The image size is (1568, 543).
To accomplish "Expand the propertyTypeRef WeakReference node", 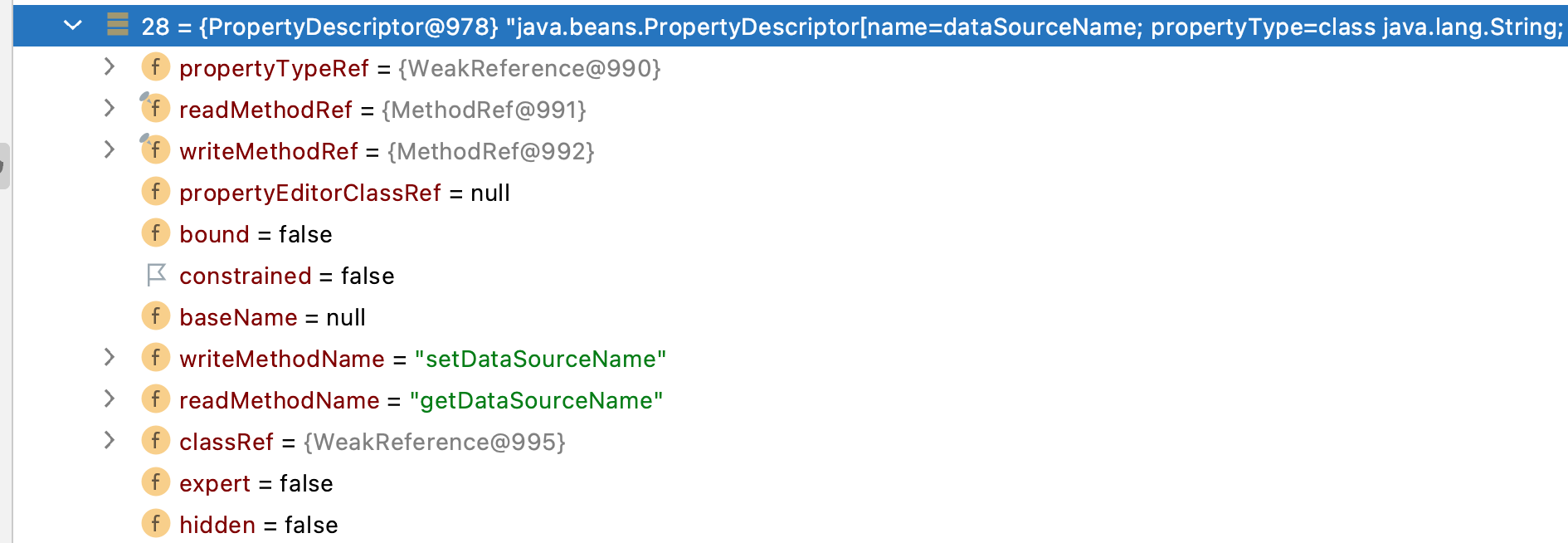I will tap(109, 66).
